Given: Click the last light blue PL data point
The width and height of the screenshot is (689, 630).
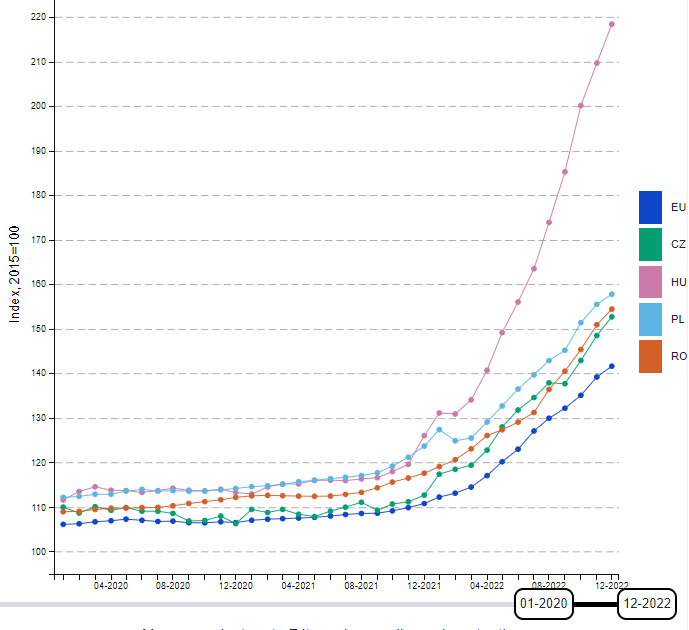Looking at the screenshot, I should [x=612, y=294].
